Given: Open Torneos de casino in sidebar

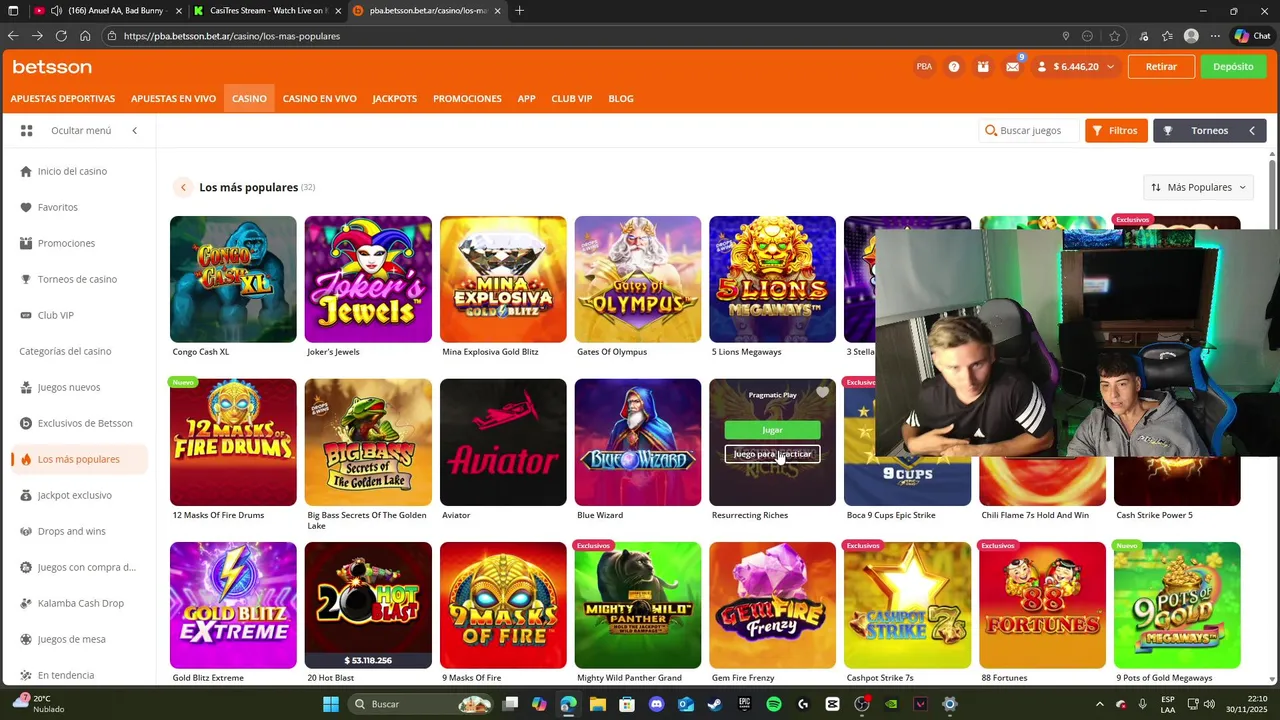Looking at the screenshot, I should tap(78, 279).
